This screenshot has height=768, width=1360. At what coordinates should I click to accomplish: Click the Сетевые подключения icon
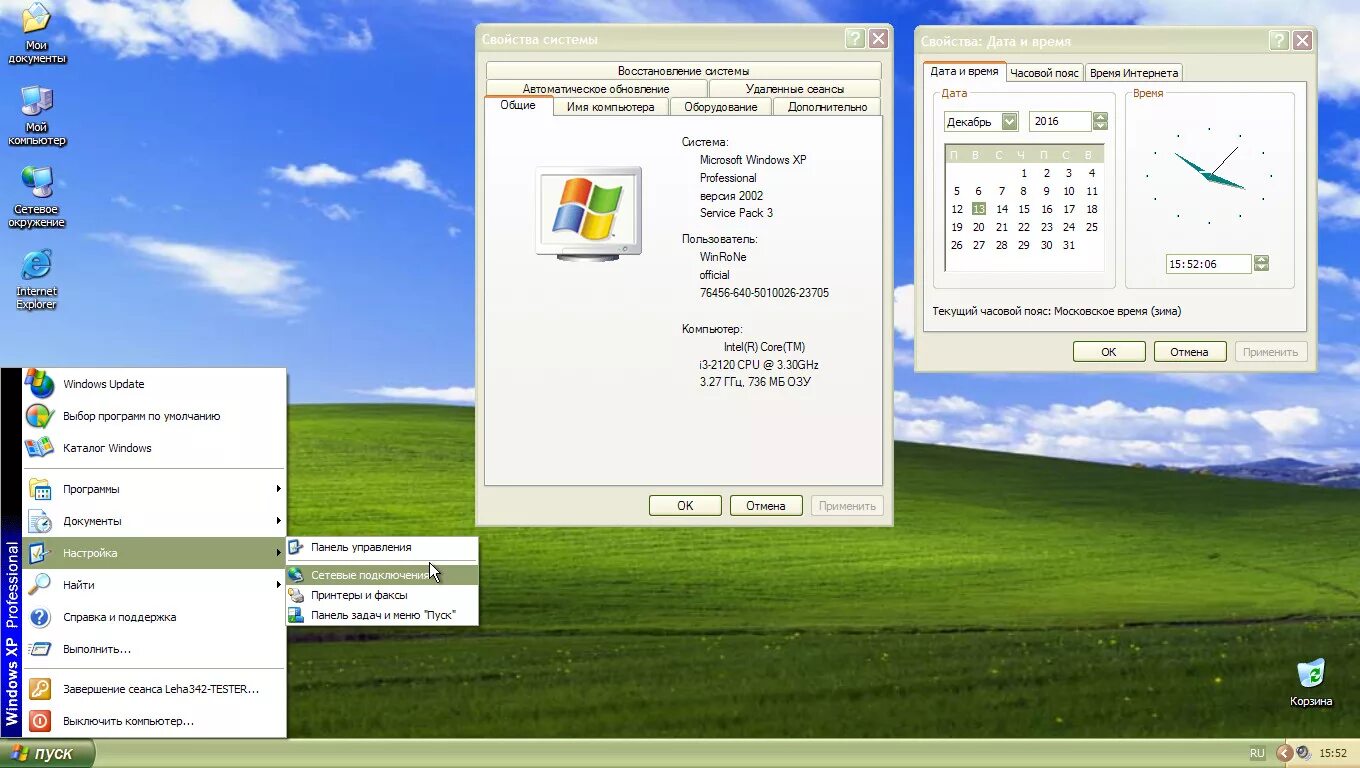pyautogui.click(x=296, y=575)
